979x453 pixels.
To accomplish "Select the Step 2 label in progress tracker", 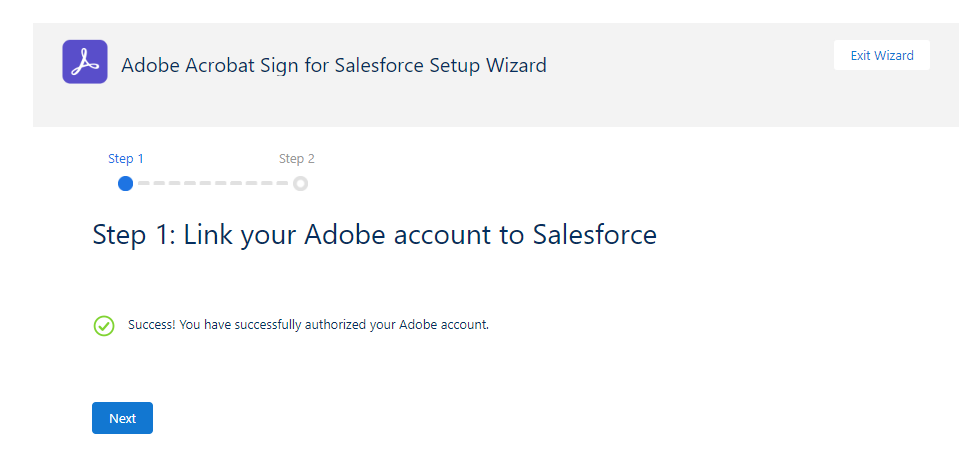I will (x=297, y=158).
